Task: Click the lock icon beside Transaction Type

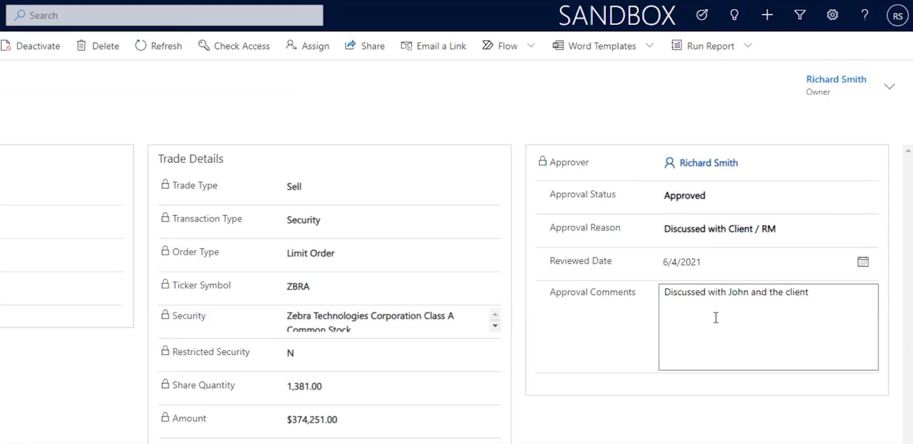Action: pos(165,218)
